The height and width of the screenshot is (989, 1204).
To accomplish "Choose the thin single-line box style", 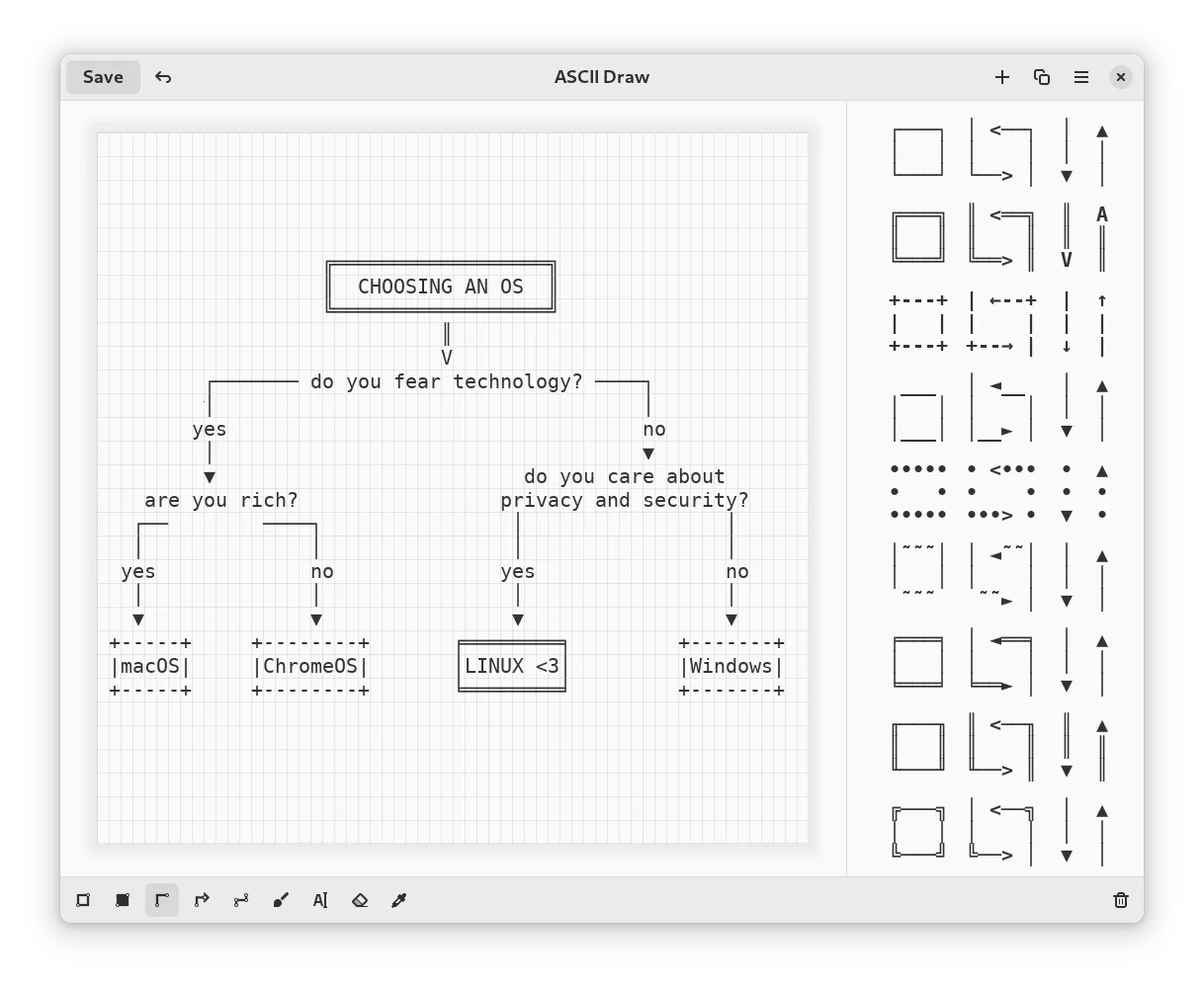I will (x=1000, y=152).
